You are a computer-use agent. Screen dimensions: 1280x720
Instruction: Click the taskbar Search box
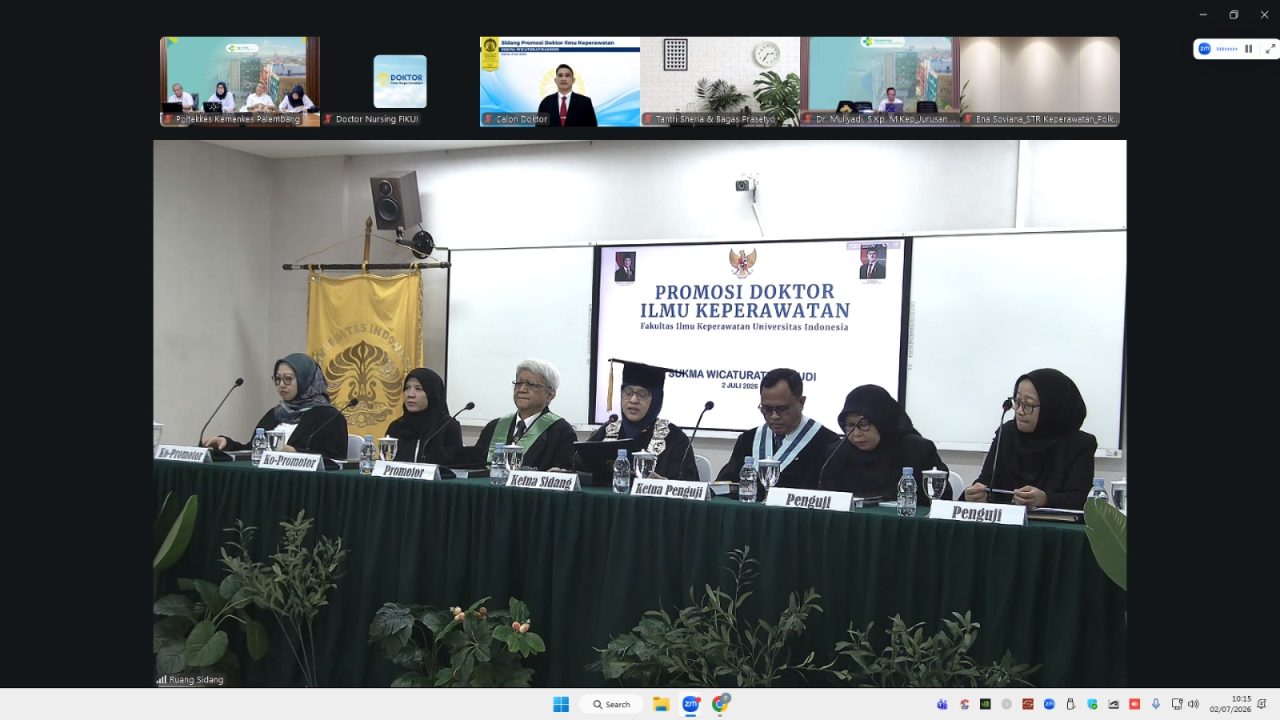point(611,704)
